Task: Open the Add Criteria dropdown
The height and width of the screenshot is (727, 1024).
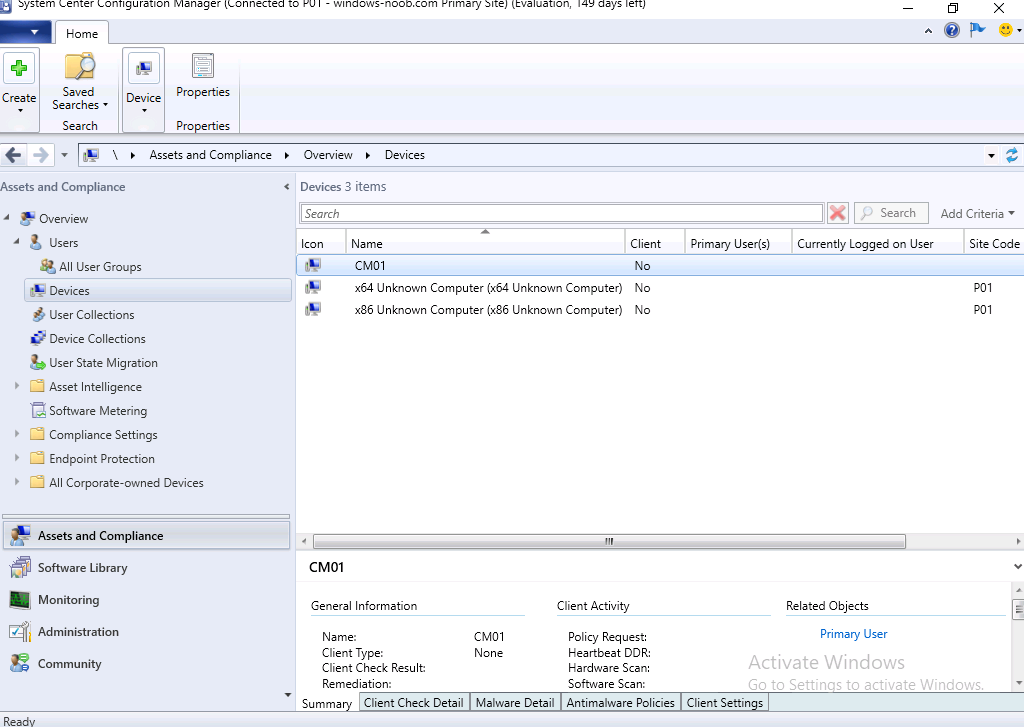Action: (x=978, y=214)
